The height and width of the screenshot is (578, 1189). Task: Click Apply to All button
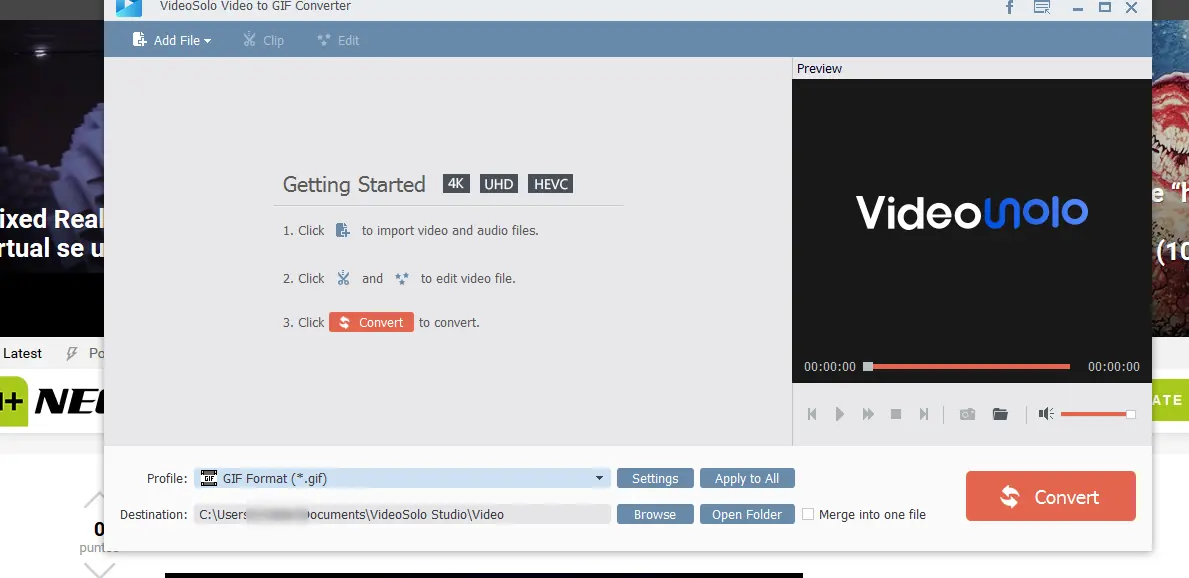[x=747, y=479]
